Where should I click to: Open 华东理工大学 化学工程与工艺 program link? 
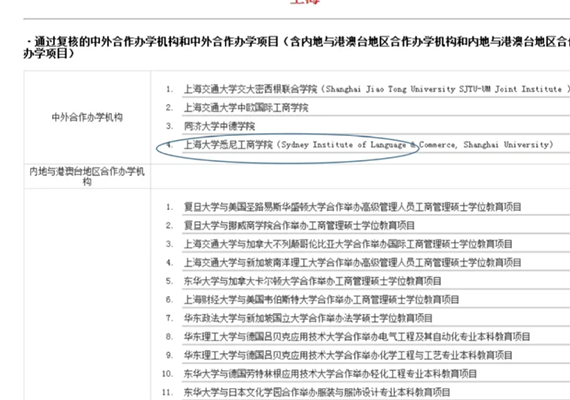[x=348, y=355]
